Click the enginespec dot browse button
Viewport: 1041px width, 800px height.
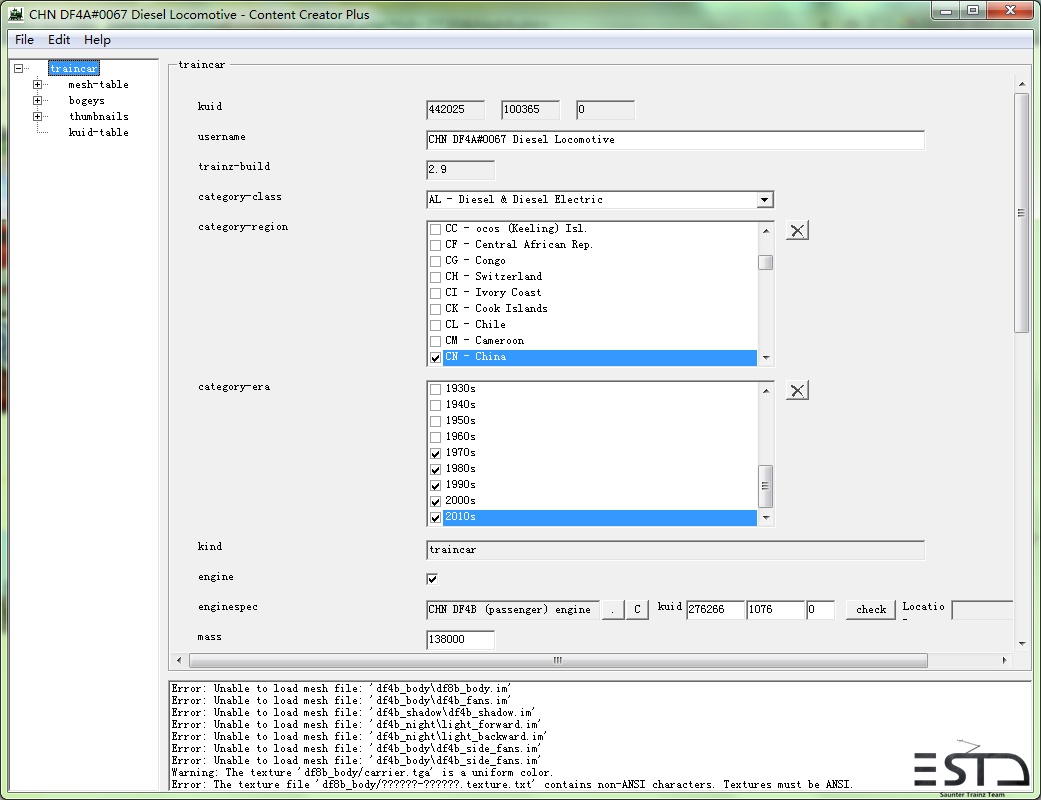coord(613,609)
